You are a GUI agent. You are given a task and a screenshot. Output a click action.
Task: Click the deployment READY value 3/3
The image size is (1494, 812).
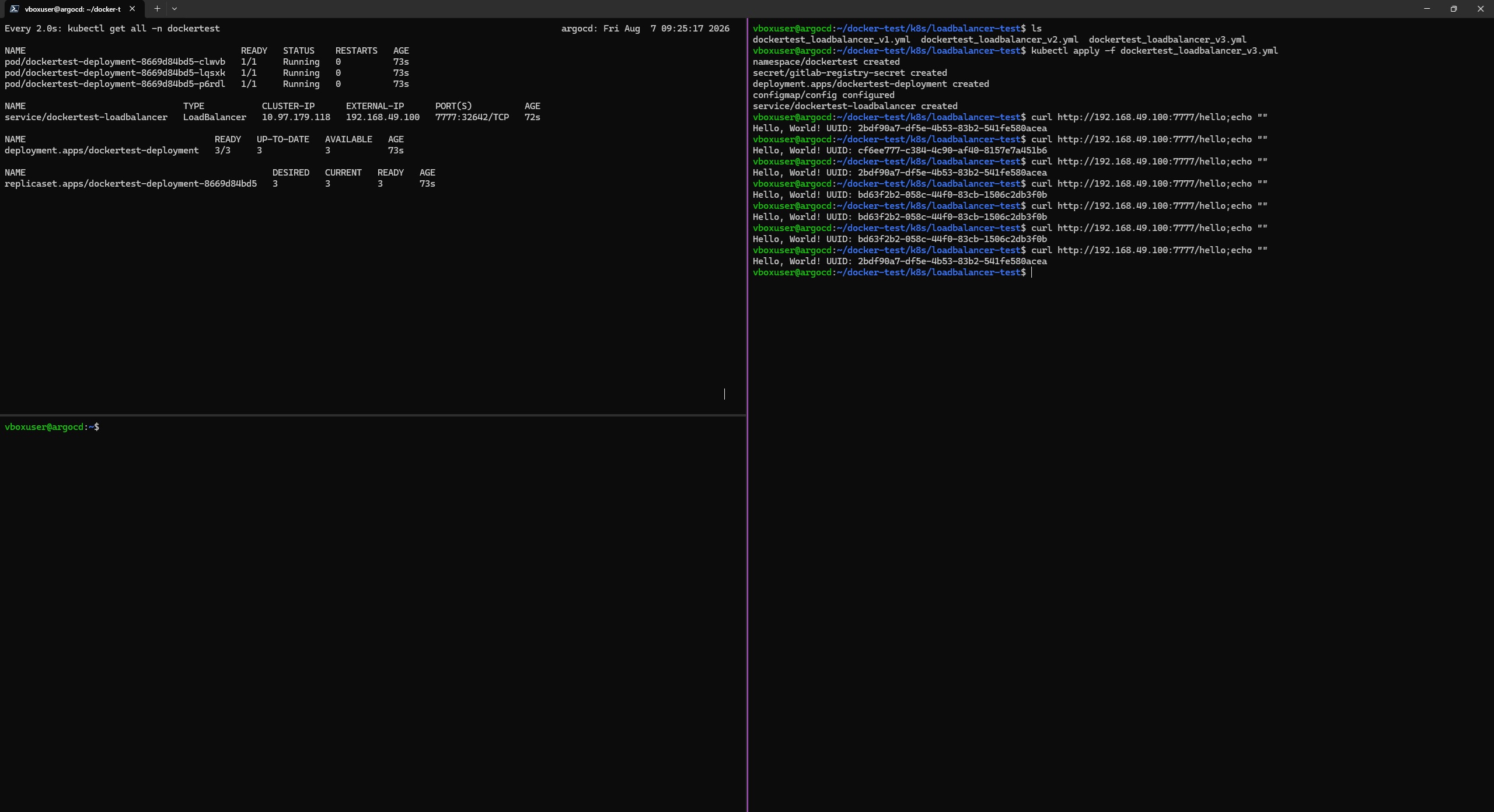click(x=222, y=150)
